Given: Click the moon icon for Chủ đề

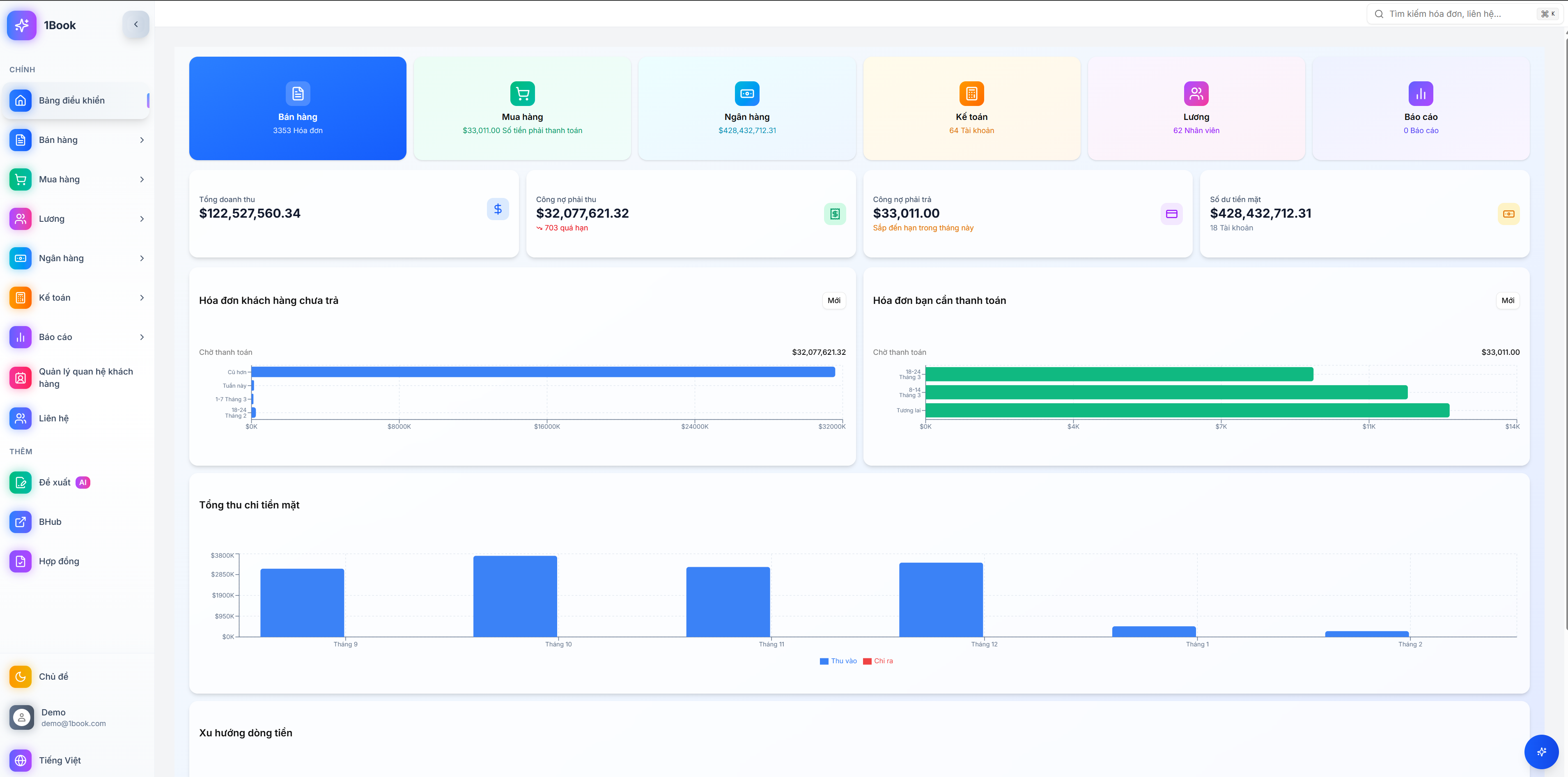Looking at the screenshot, I should tap(21, 676).
